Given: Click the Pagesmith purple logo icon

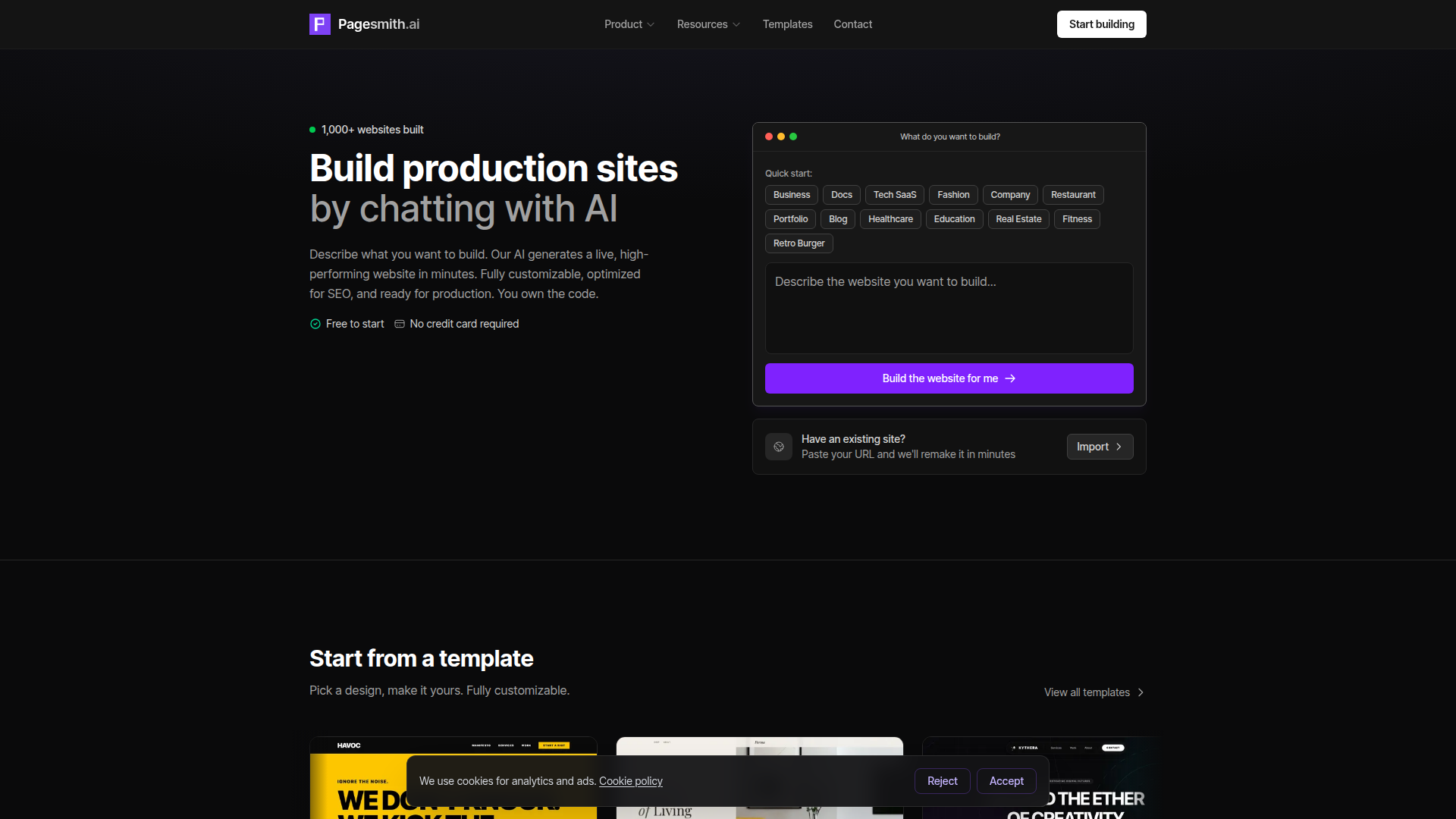Looking at the screenshot, I should click(319, 24).
